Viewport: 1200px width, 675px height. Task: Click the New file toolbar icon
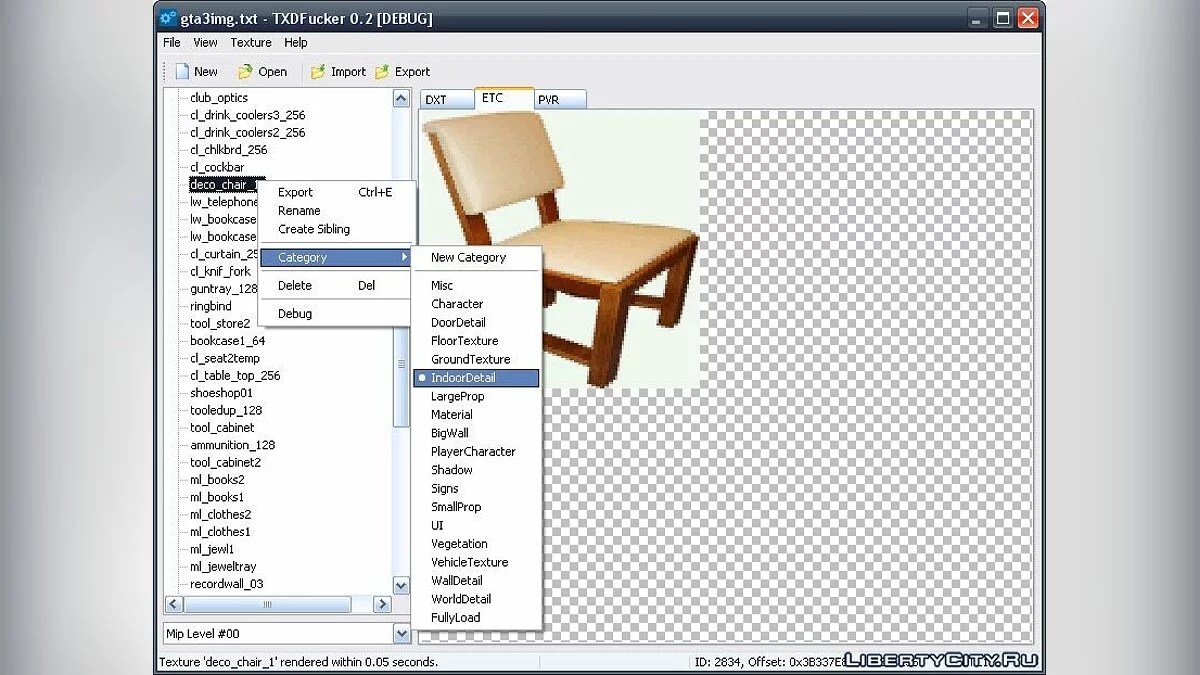182,72
